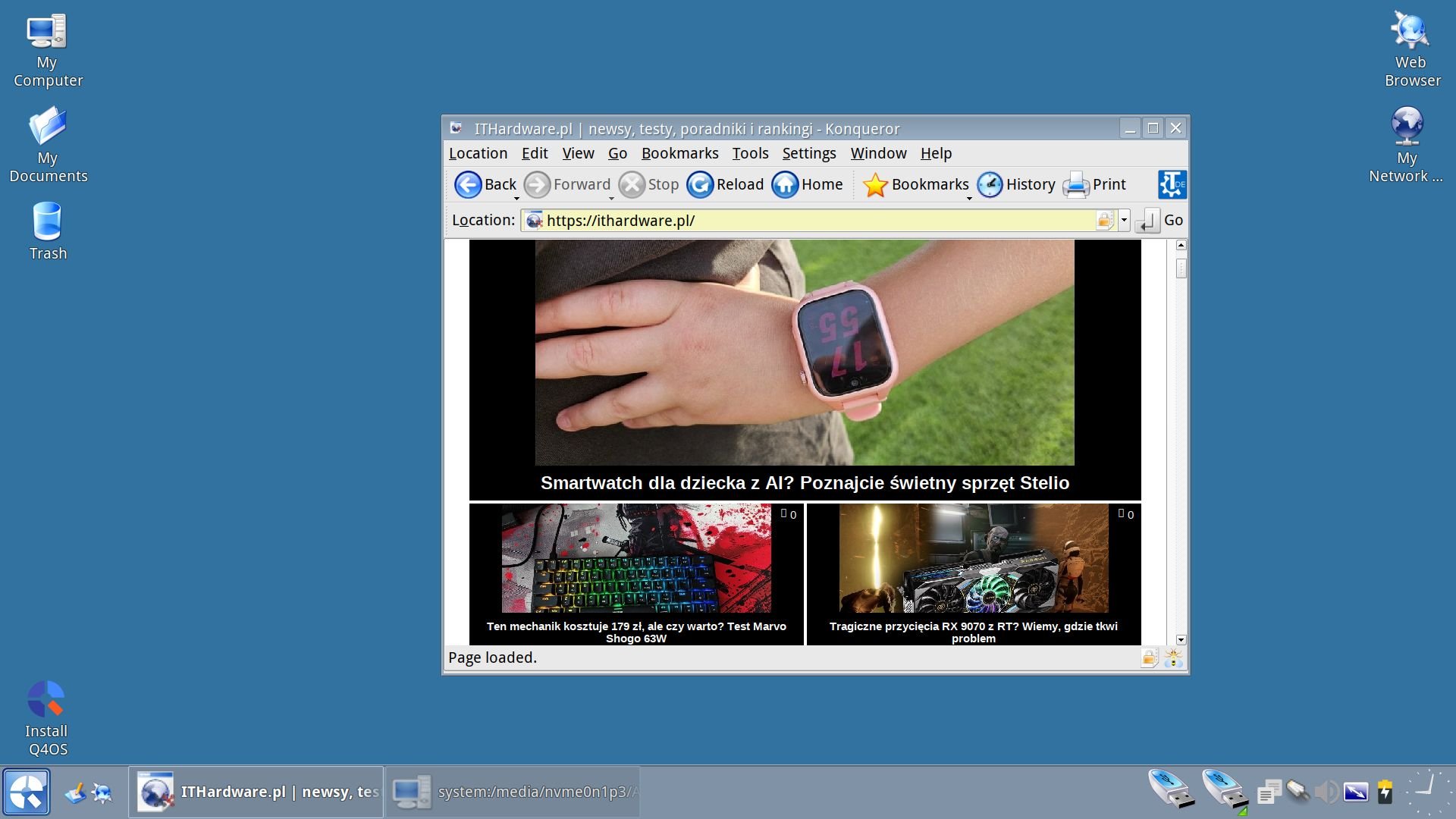Click the pink smartwatch article image
The height and width of the screenshot is (819, 1456).
click(805, 353)
